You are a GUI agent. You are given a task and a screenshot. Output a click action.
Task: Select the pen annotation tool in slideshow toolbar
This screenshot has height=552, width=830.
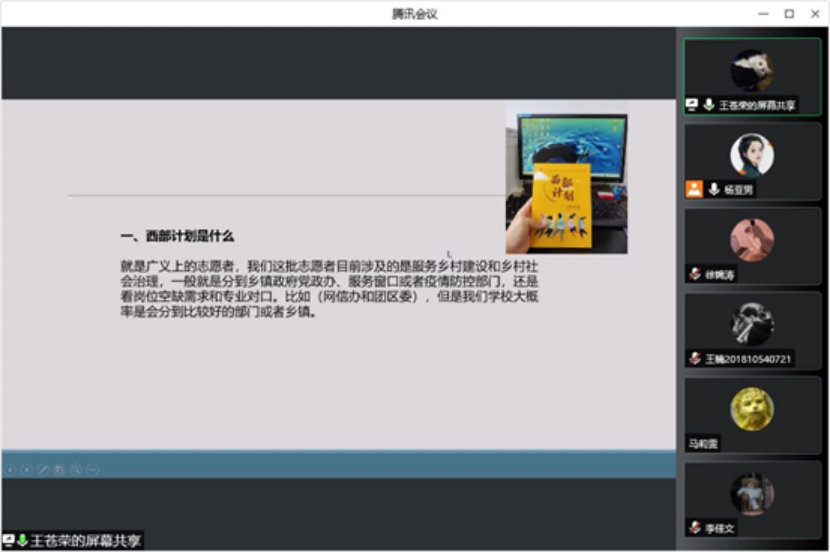(x=43, y=469)
